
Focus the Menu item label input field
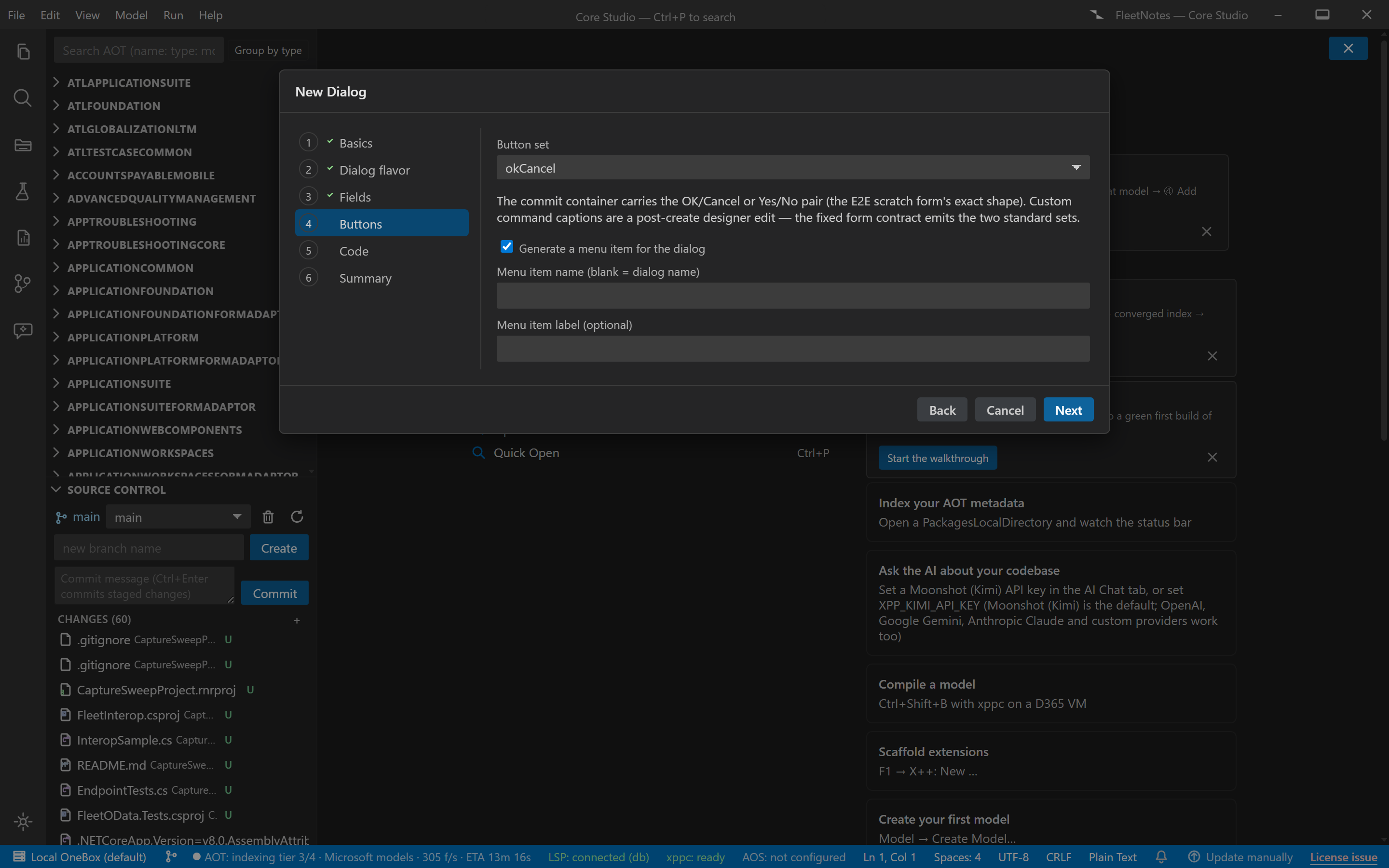coord(793,349)
